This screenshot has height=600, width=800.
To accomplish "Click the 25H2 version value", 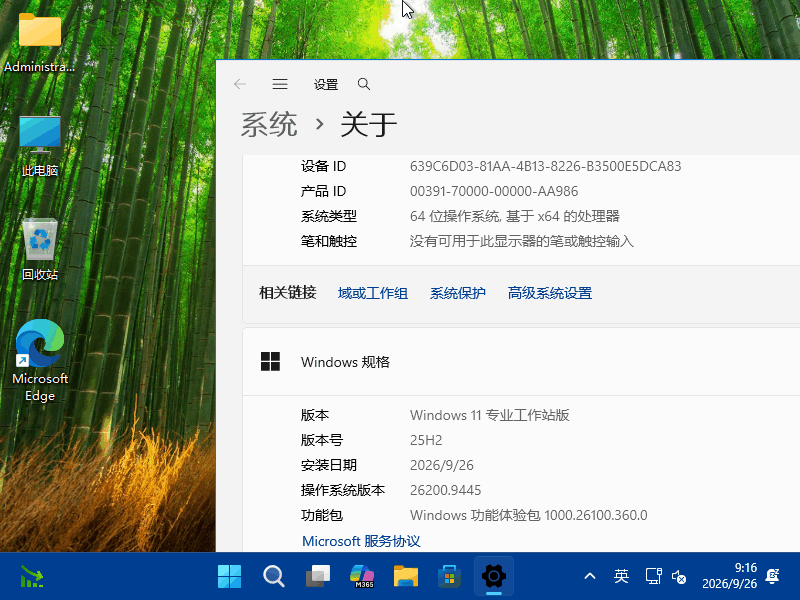I will coord(426,440).
